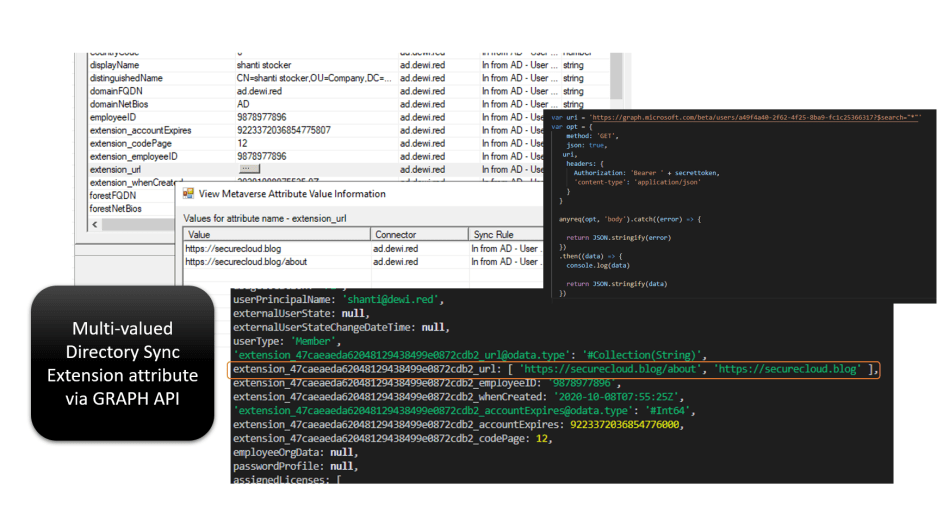949x519 pixels.
Task: Click the Metaverse Attribute dialog window icon
Action: [x=188, y=193]
